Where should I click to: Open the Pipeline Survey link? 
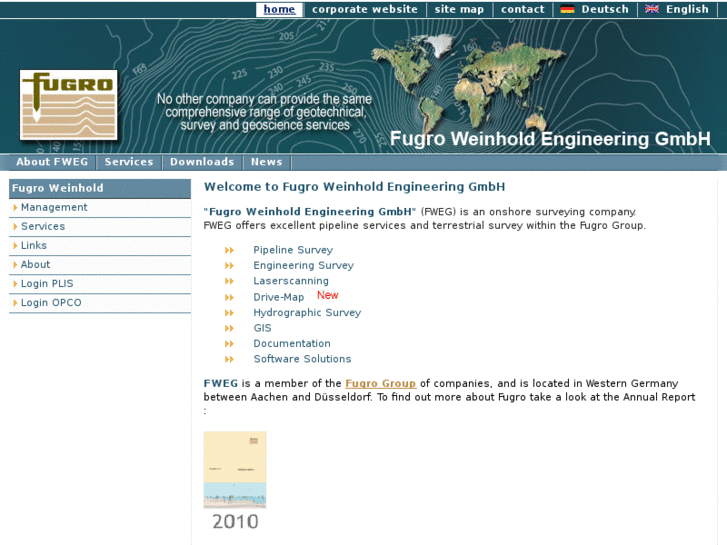pos(293,250)
